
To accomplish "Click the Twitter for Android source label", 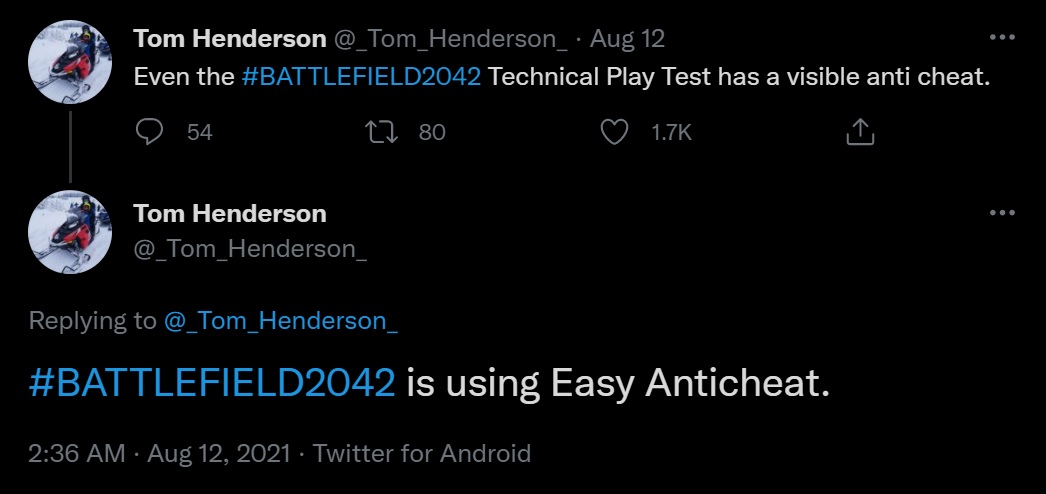I will [x=421, y=453].
